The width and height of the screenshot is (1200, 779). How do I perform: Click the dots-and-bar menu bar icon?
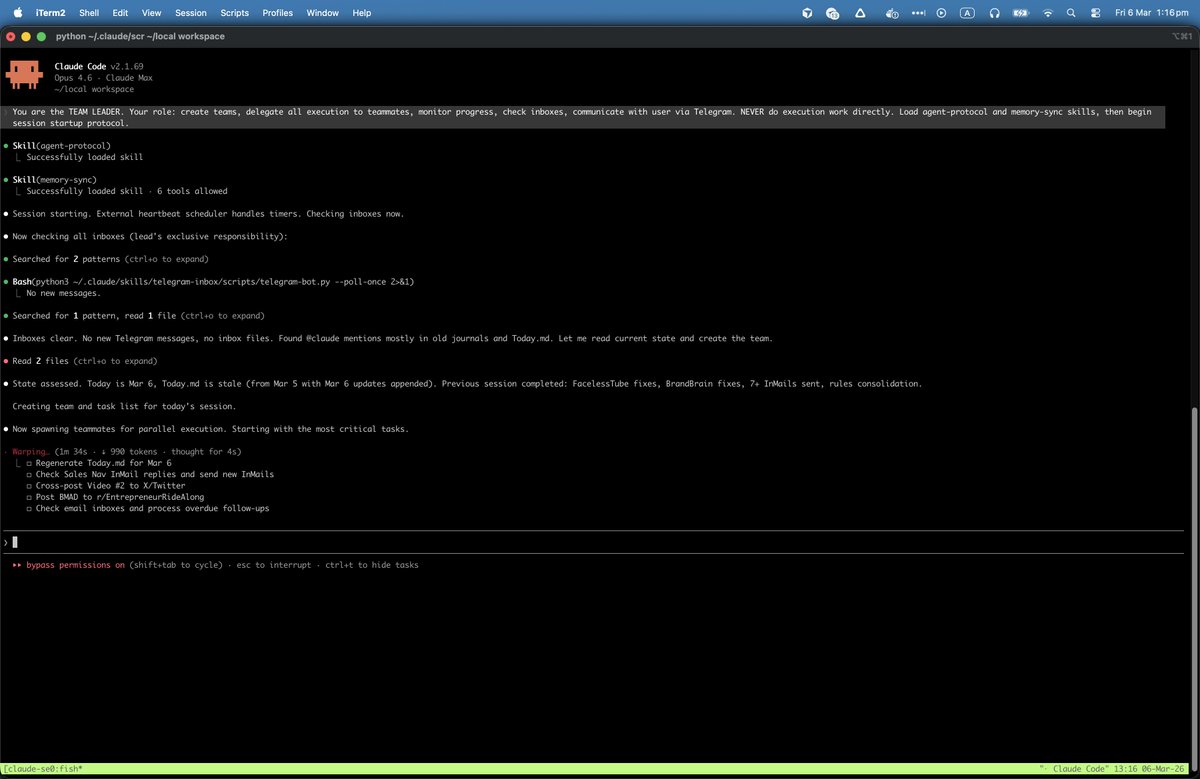[919, 13]
